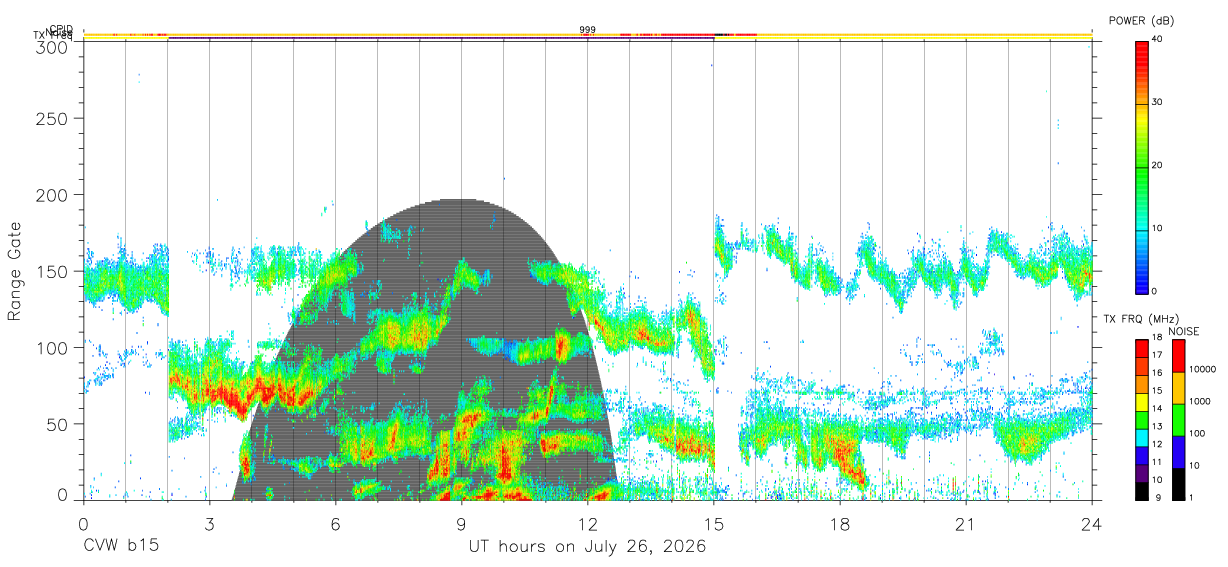
Task: Click the '6' tick label on the time axis
Action: [x=335, y=524]
